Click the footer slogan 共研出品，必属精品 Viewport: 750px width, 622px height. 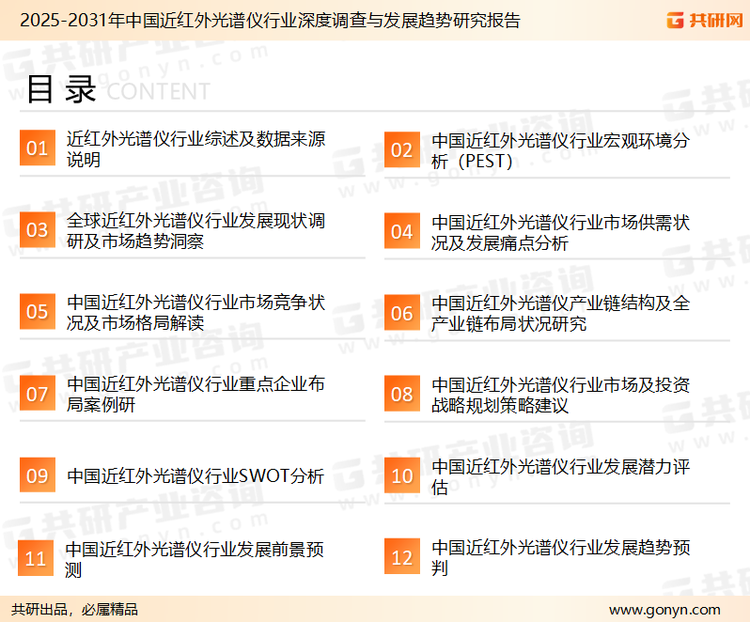75,610
